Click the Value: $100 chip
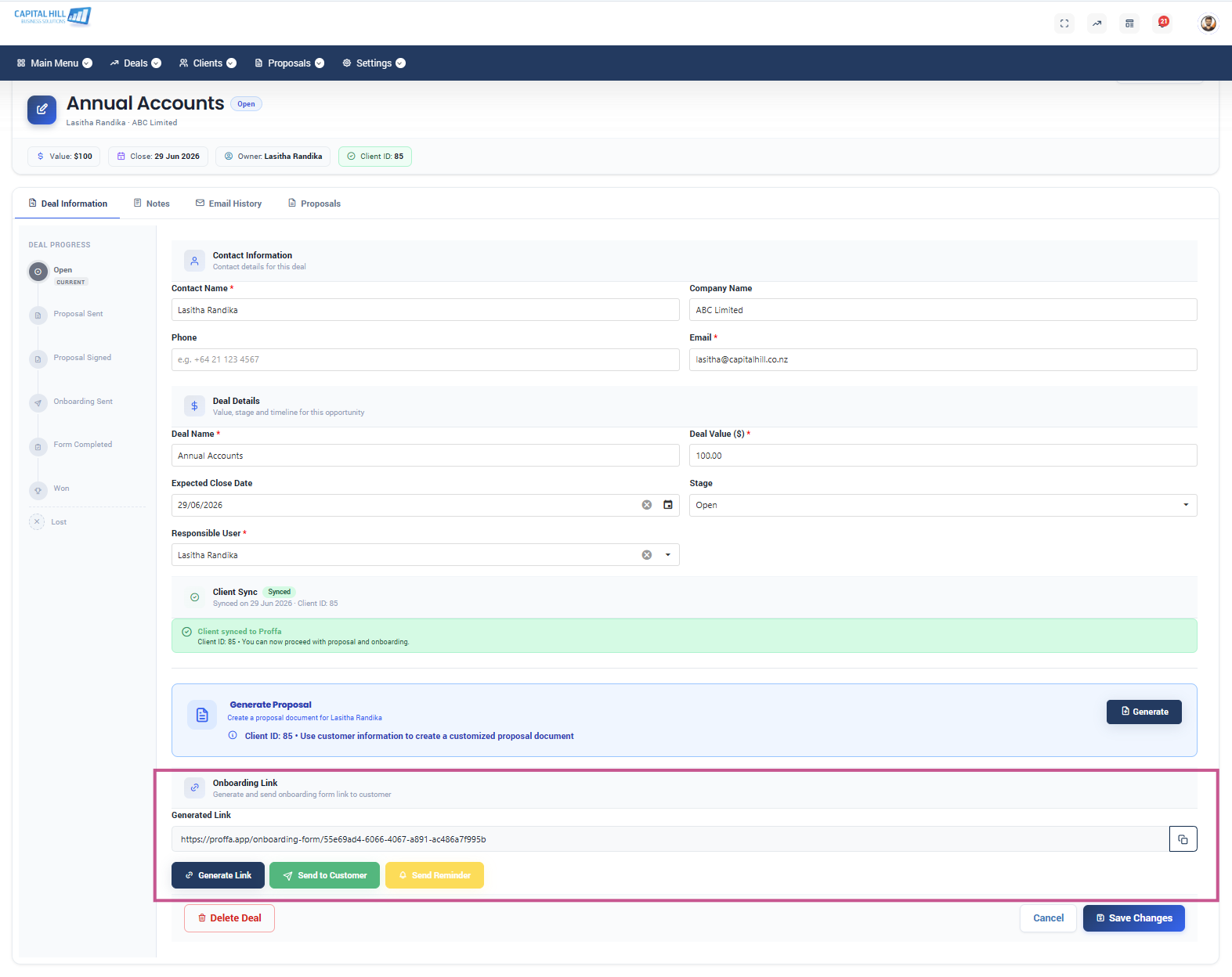Image resolution: width=1232 pixels, height=977 pixels. (64, 157)
